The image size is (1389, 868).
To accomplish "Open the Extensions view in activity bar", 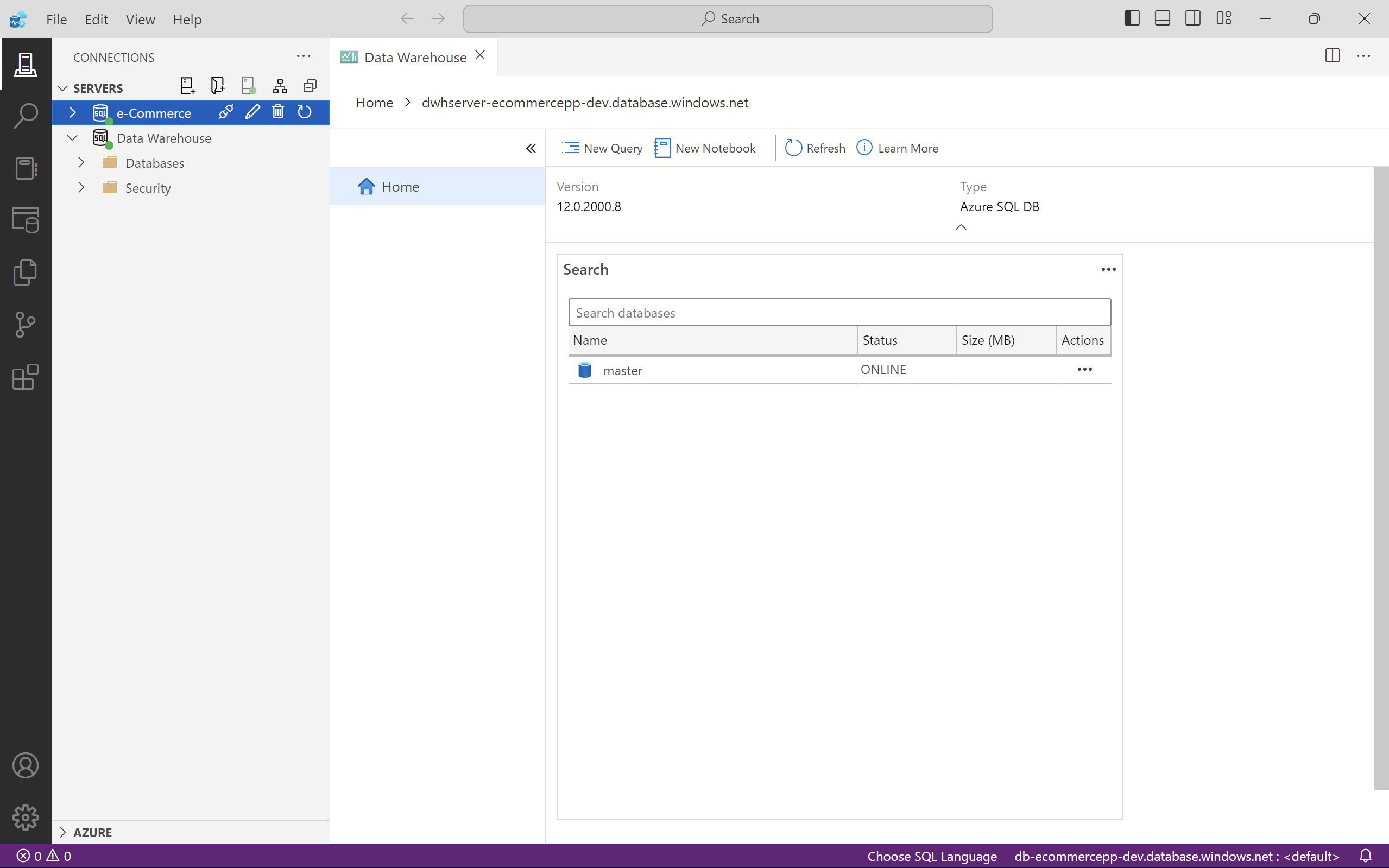I will pyautogui.click(x=26, y=377).
